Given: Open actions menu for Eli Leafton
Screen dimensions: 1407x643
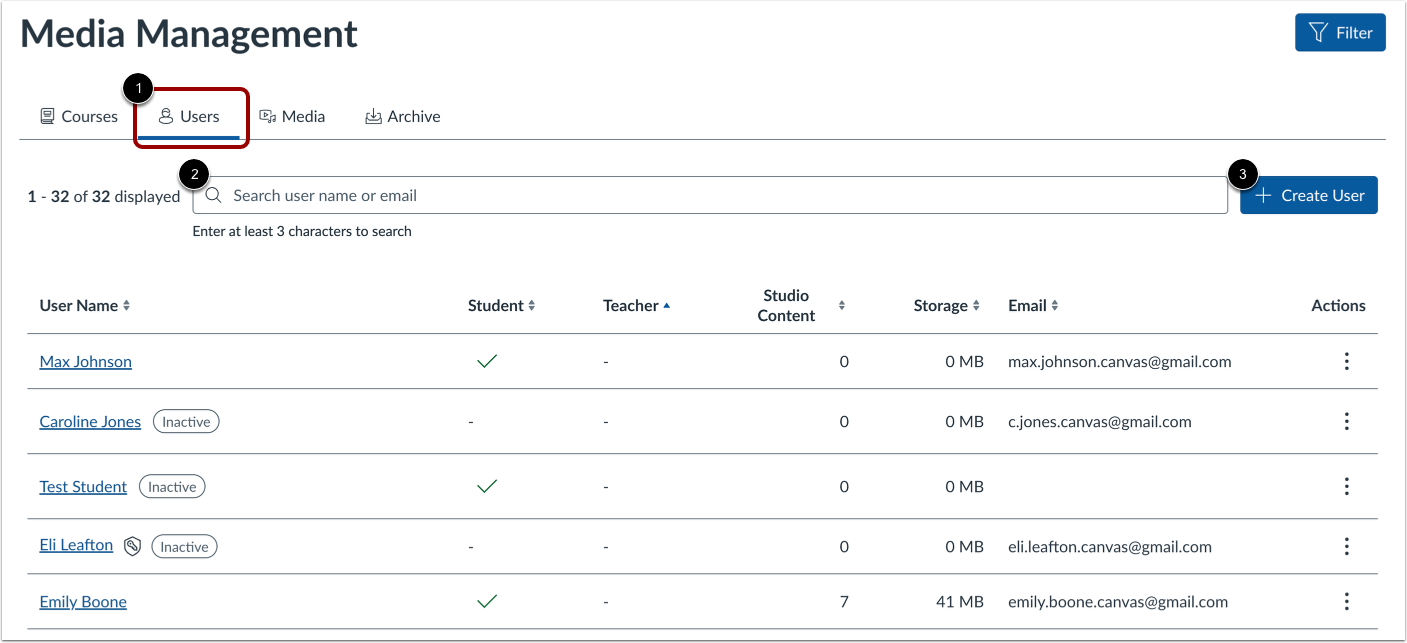Looking at the screenshot, I should pos(1347,547).
